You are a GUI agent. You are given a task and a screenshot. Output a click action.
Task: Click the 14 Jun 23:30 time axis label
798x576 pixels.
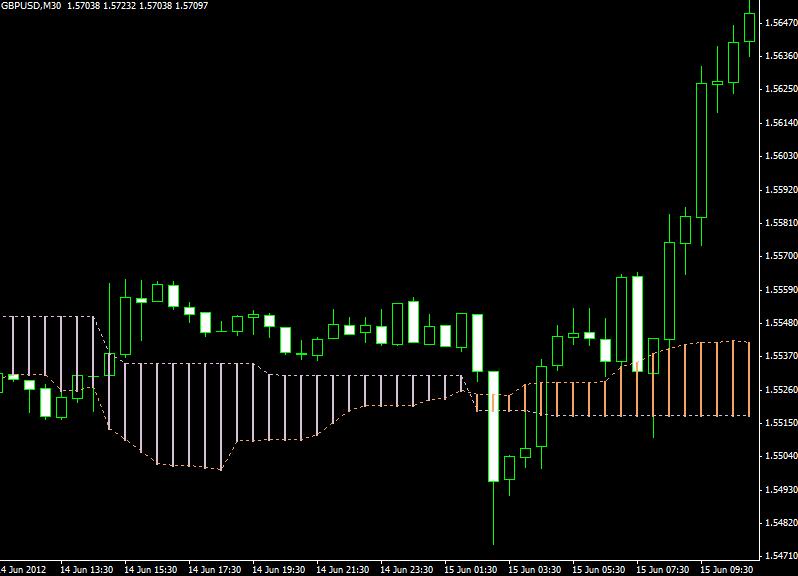click(407, 570)
